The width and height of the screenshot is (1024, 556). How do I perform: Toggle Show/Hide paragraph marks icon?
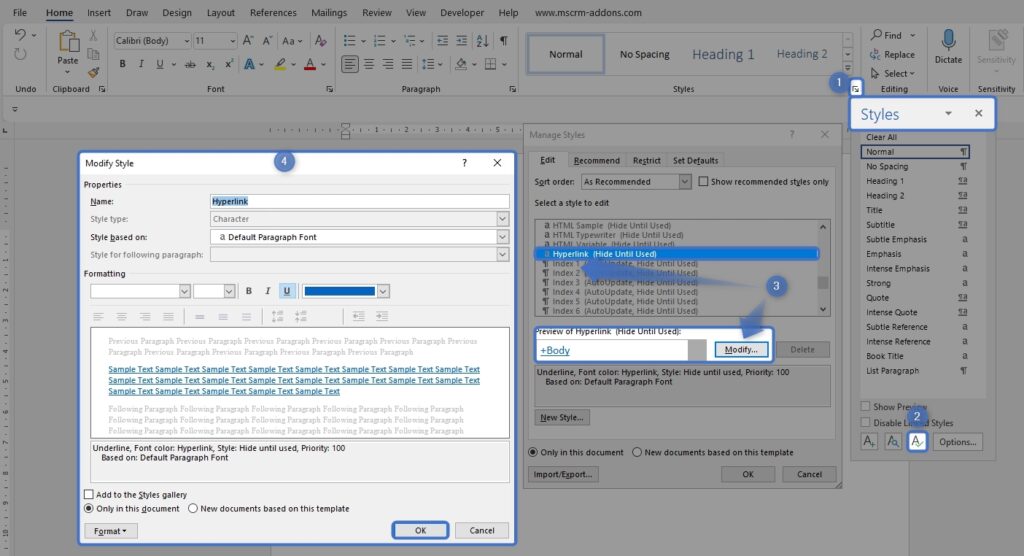coord(504,41)
